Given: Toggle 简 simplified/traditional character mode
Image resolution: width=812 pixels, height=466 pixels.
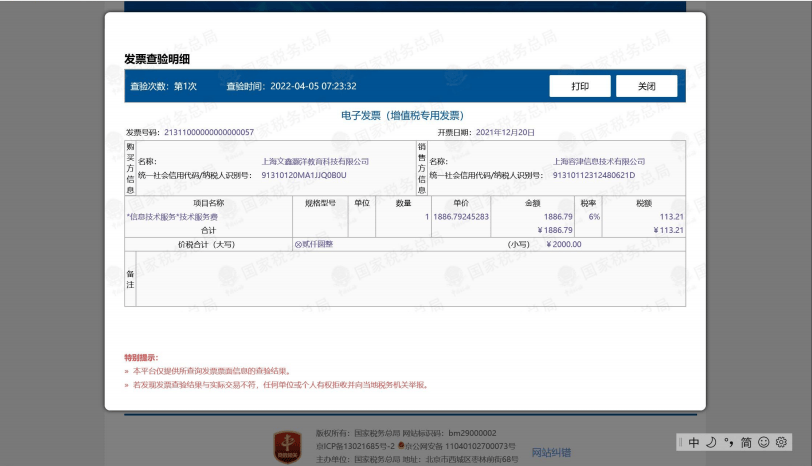Looking at the screenshot, I should (x=746, y=442).
